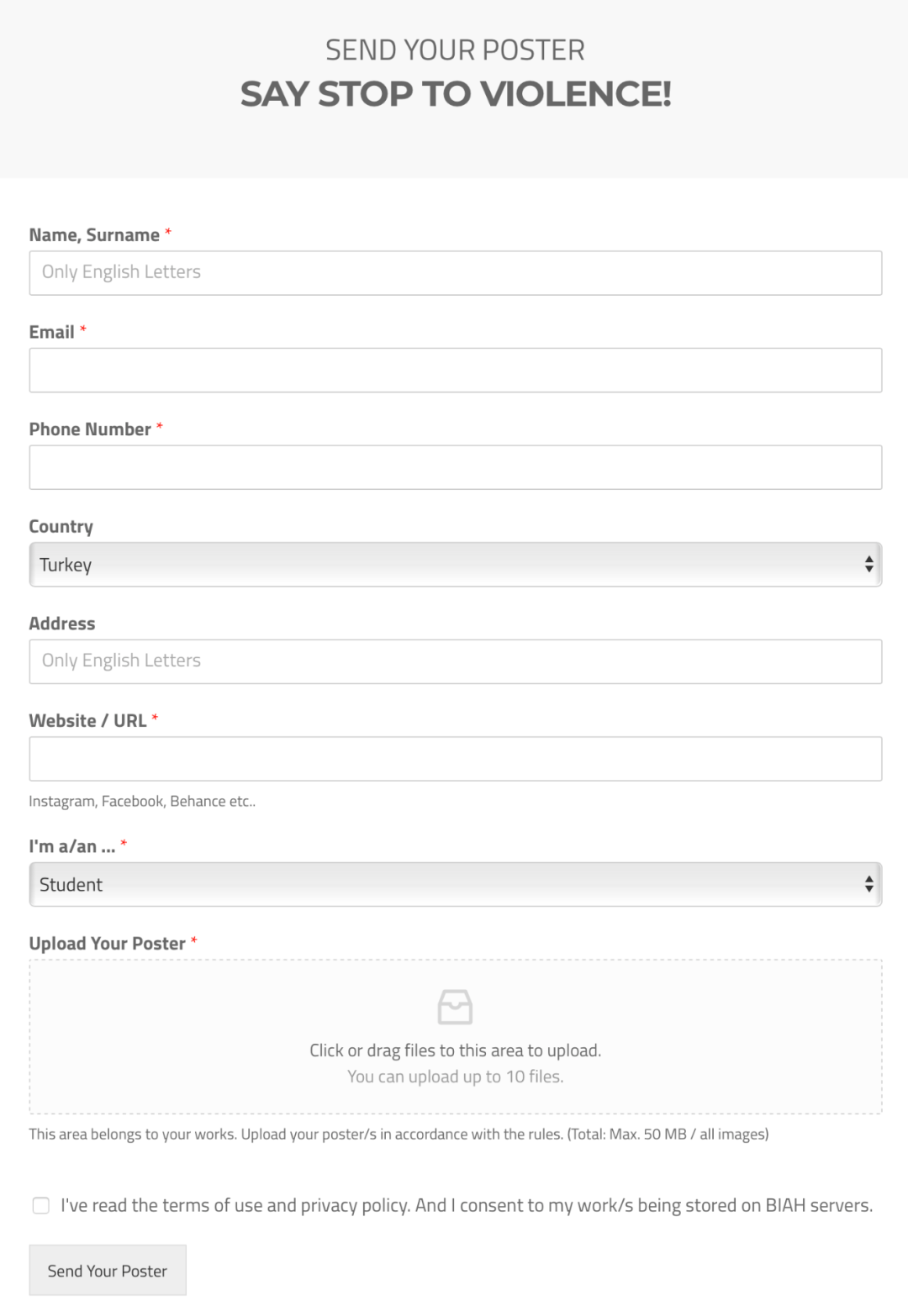908x1316 pixels.
Task: Click the "Name, Surname" field label
Action: pyautogui.click(x=94, y=235)
